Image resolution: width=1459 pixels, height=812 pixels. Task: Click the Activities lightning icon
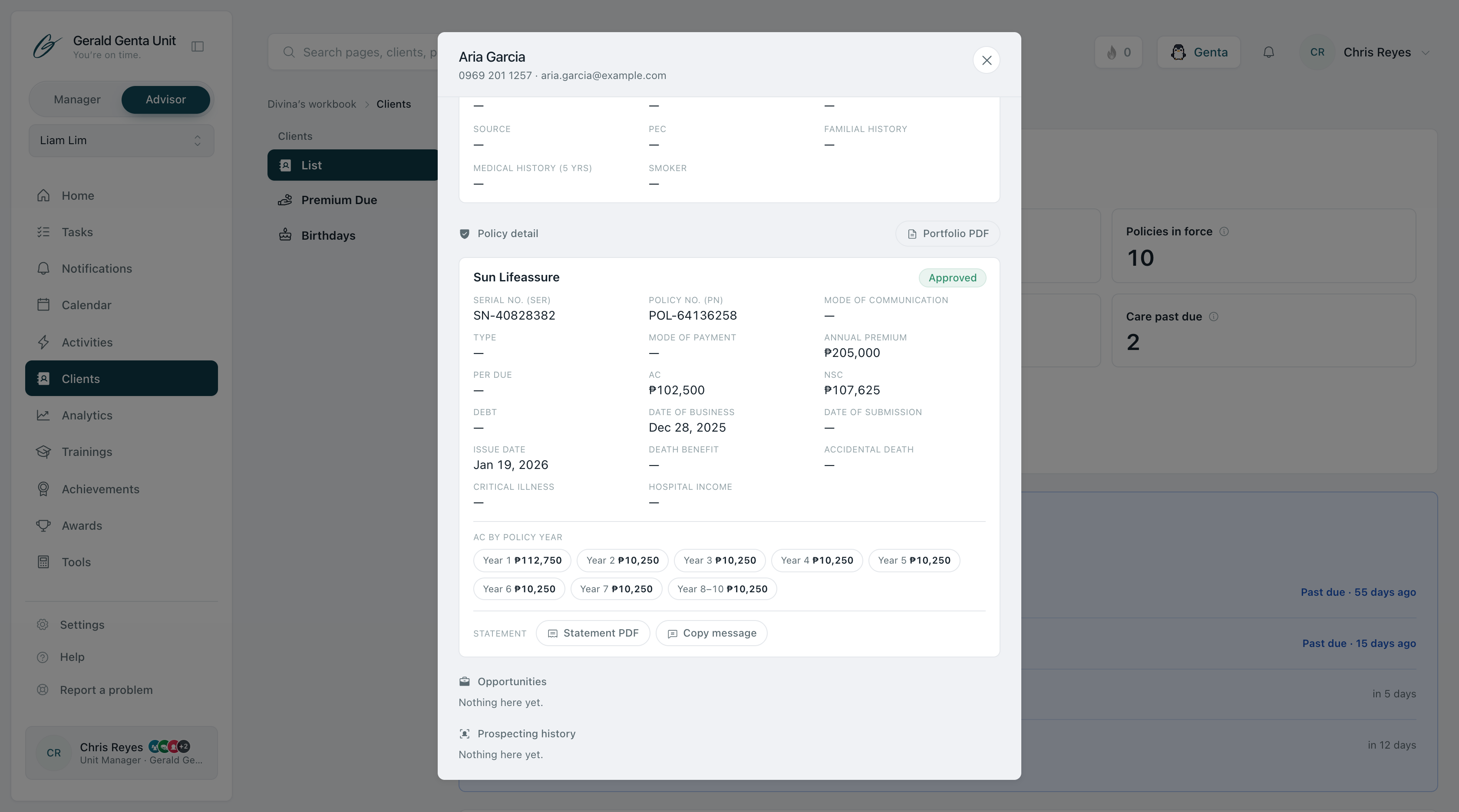(x=43, y=342)
